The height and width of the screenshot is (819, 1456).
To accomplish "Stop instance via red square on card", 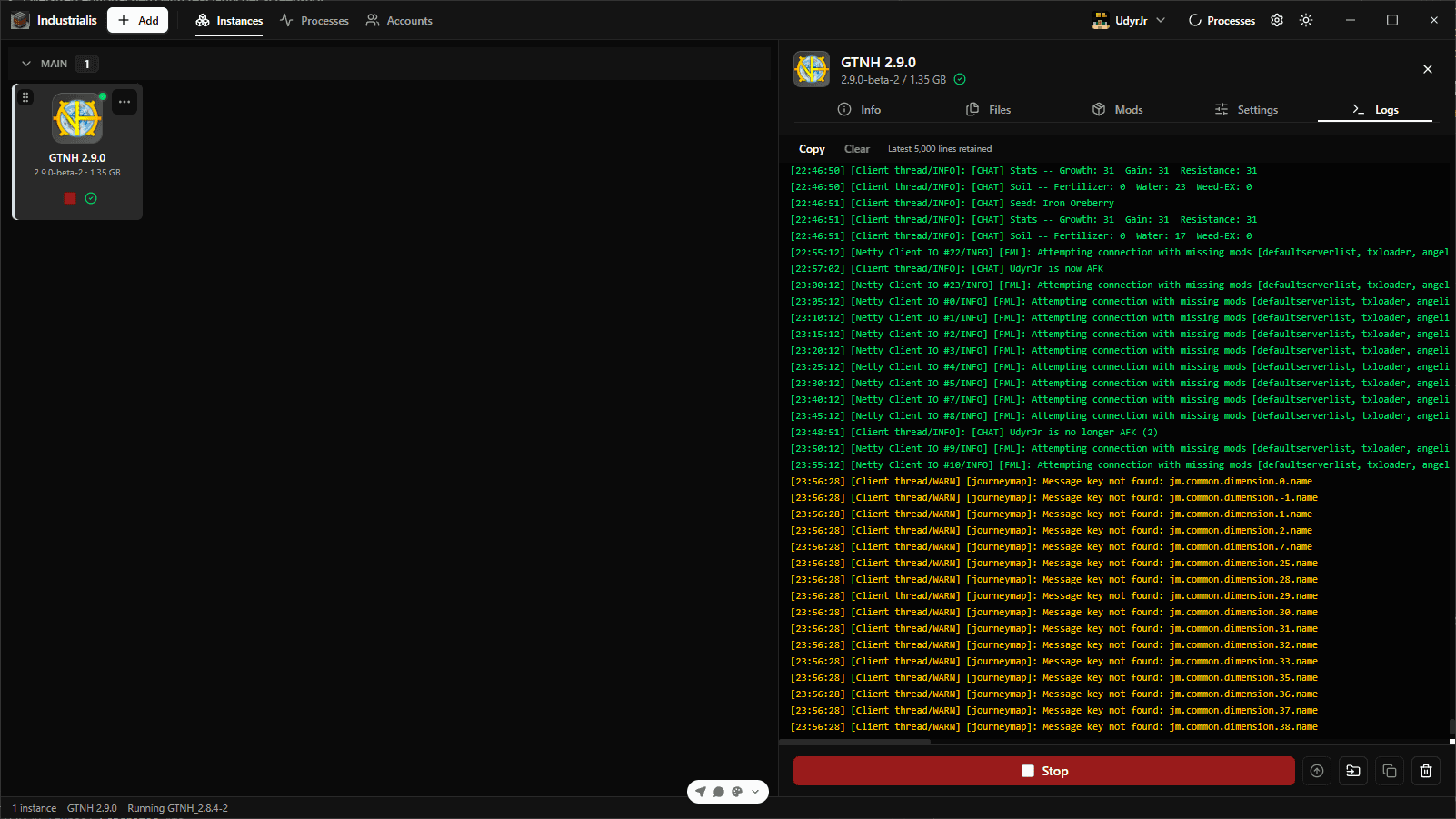I will point(70,198).
